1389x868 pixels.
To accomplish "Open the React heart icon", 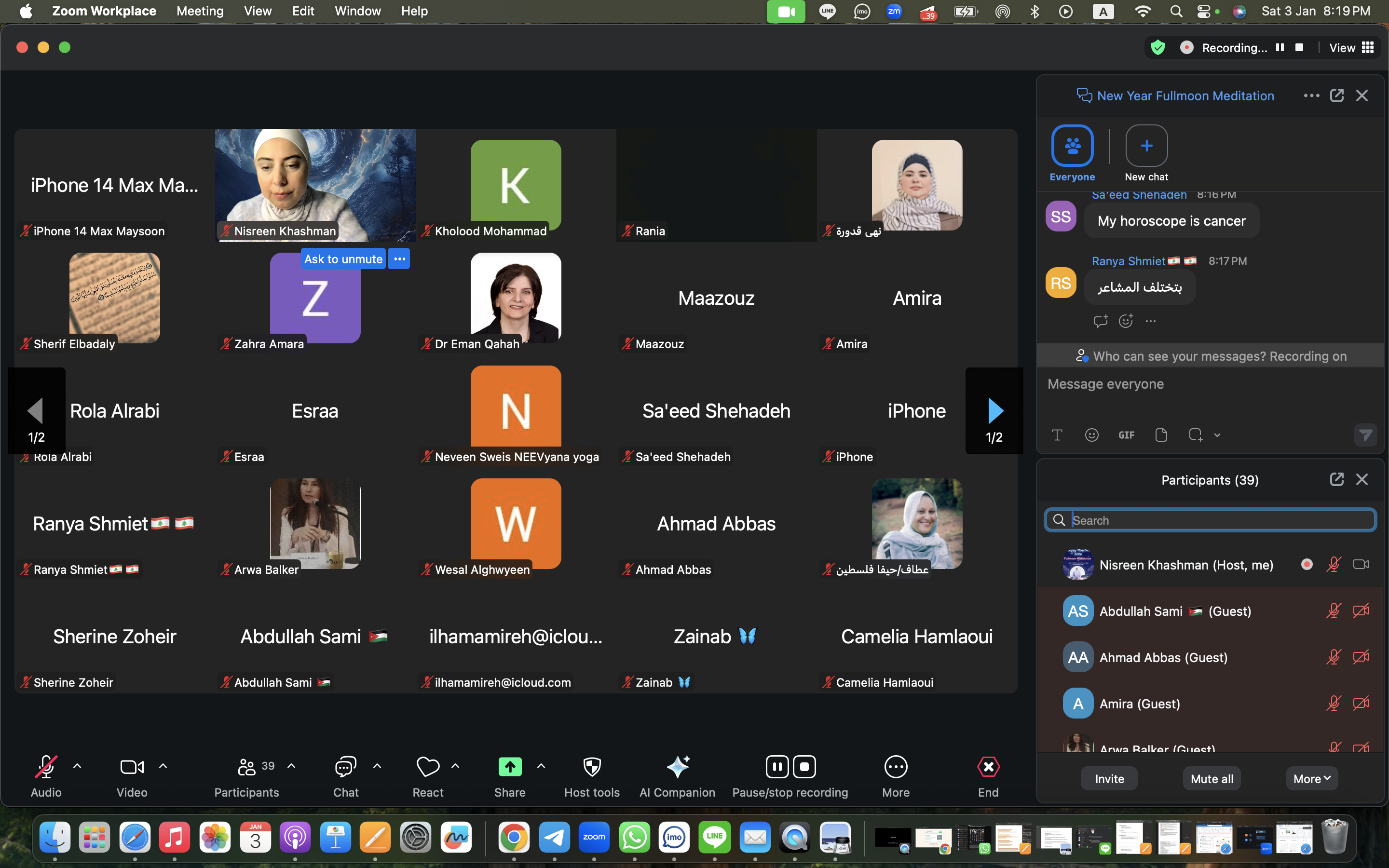I will (x=428, y=767).
